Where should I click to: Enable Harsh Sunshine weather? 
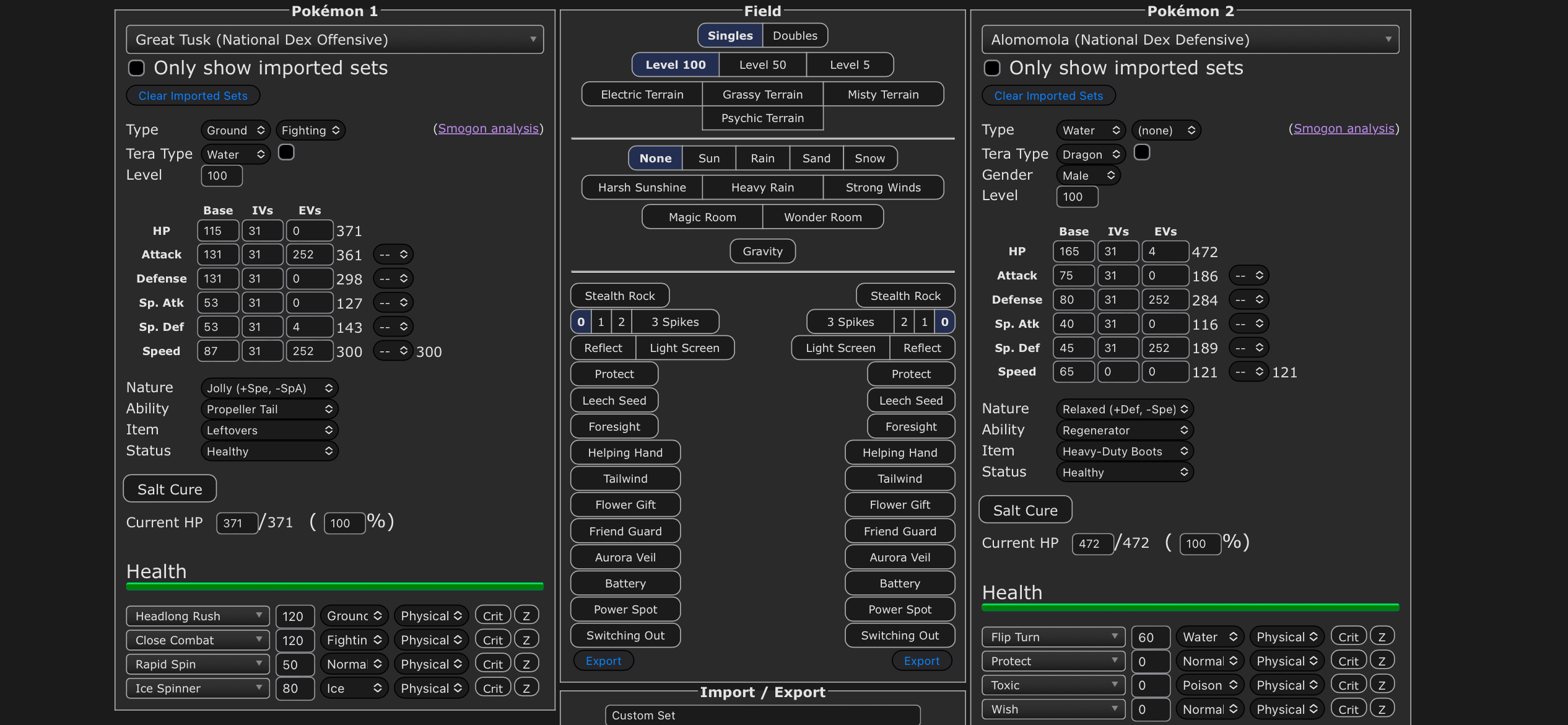[x=642, y=187]
